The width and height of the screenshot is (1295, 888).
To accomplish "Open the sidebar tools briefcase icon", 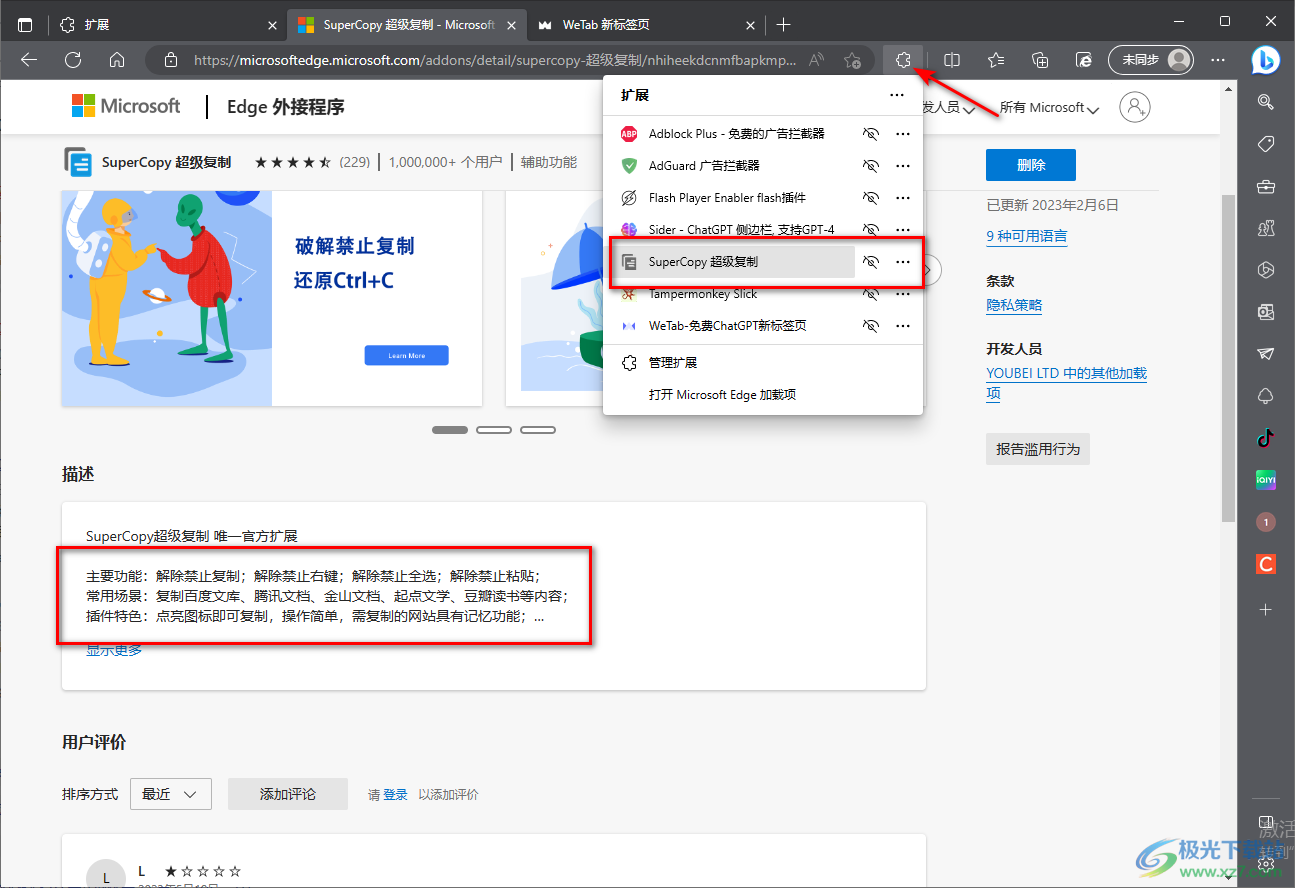I will (x=1266, y=186).
